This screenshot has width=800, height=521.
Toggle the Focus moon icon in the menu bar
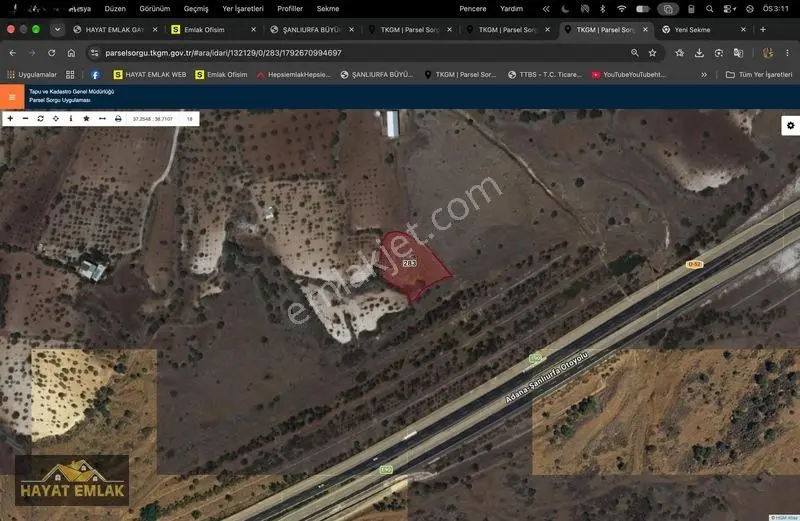coord(565,9)
